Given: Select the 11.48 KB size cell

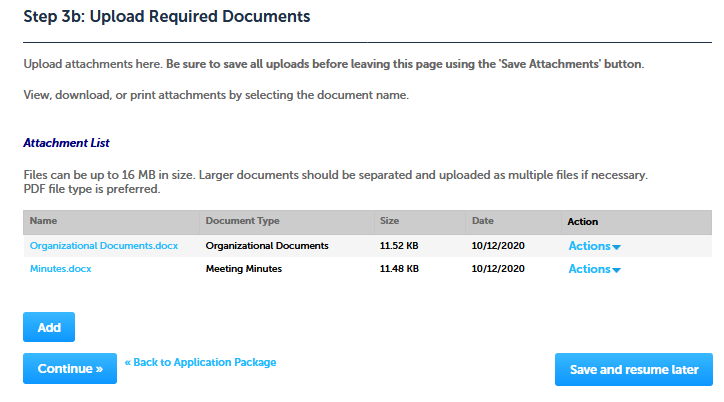Looking at the screenshot, I should pos(399,269).
